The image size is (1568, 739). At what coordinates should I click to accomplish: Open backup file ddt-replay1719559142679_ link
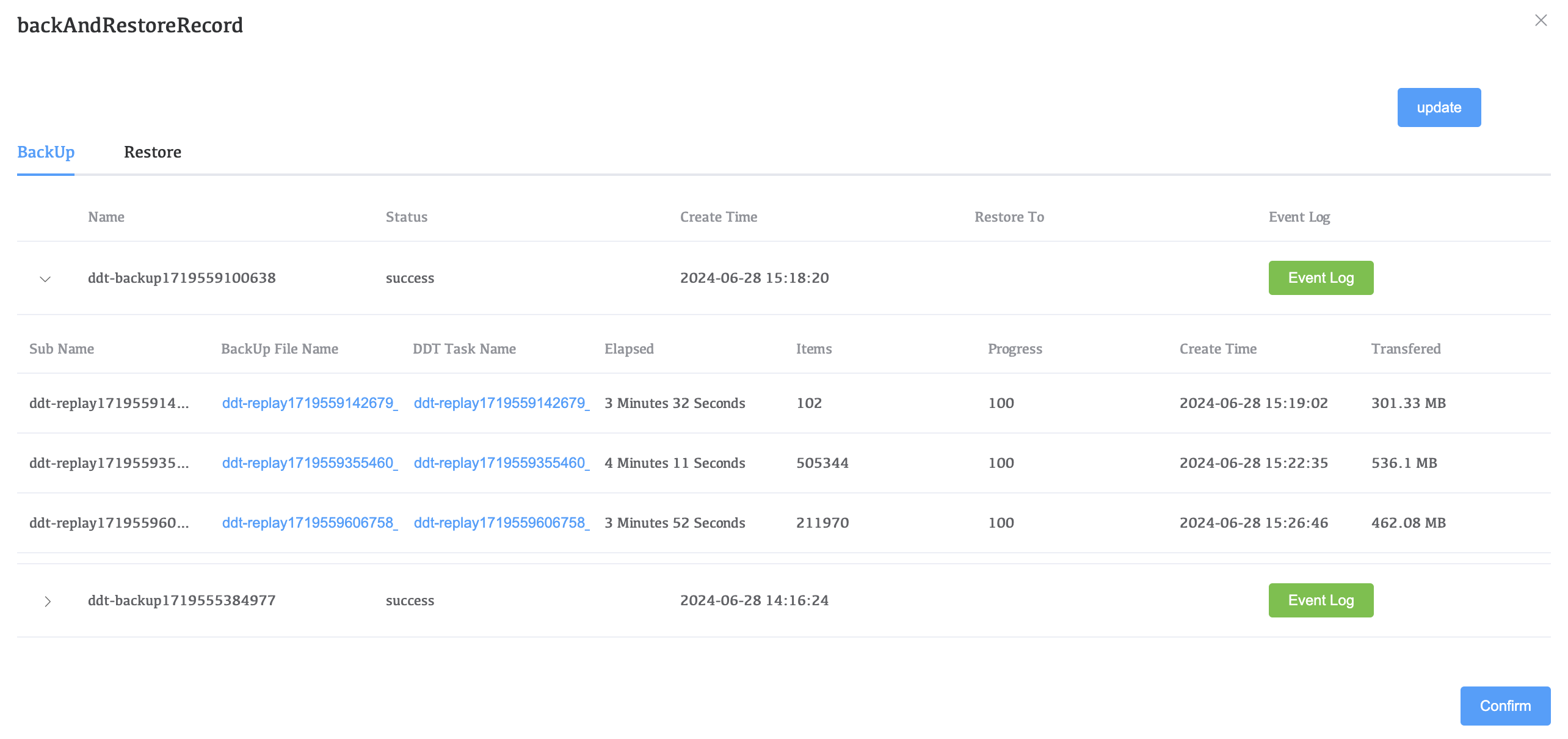point(310,403)
